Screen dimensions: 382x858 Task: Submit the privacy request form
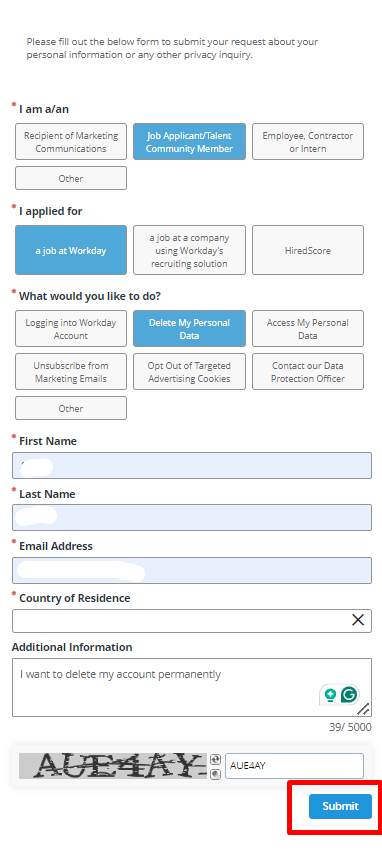coord(340,806)
